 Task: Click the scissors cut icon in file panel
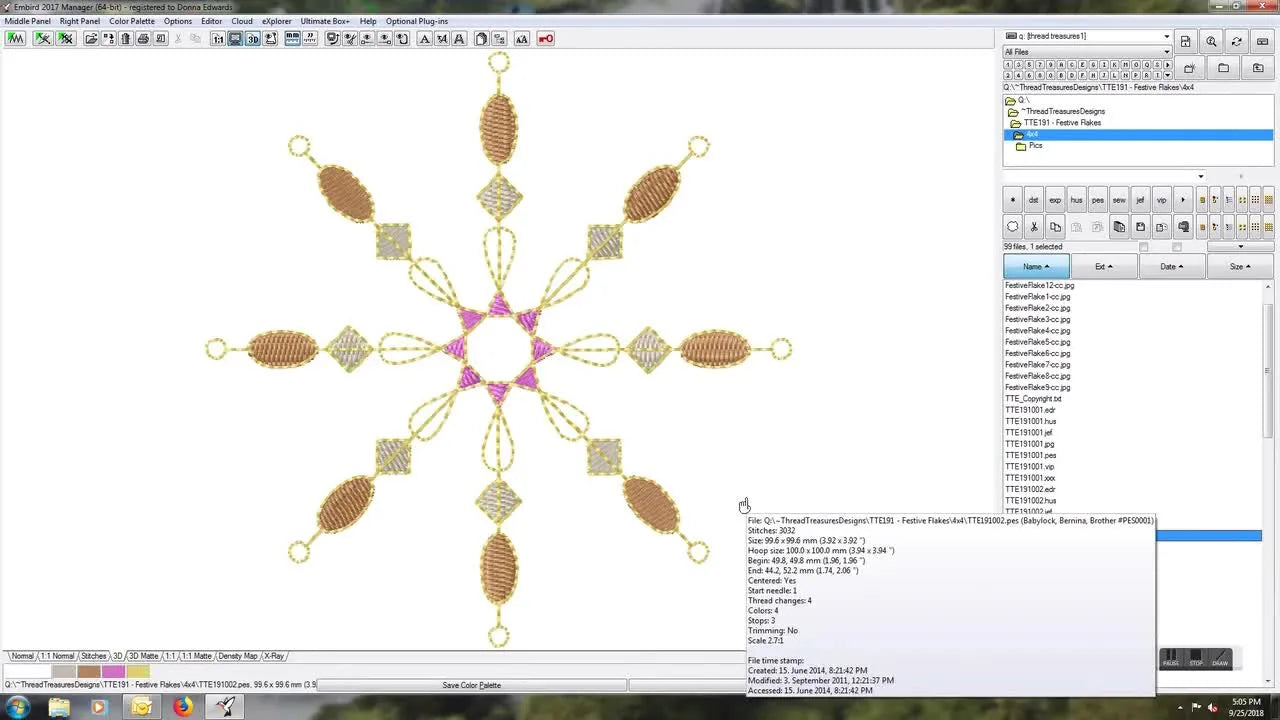1034,227
